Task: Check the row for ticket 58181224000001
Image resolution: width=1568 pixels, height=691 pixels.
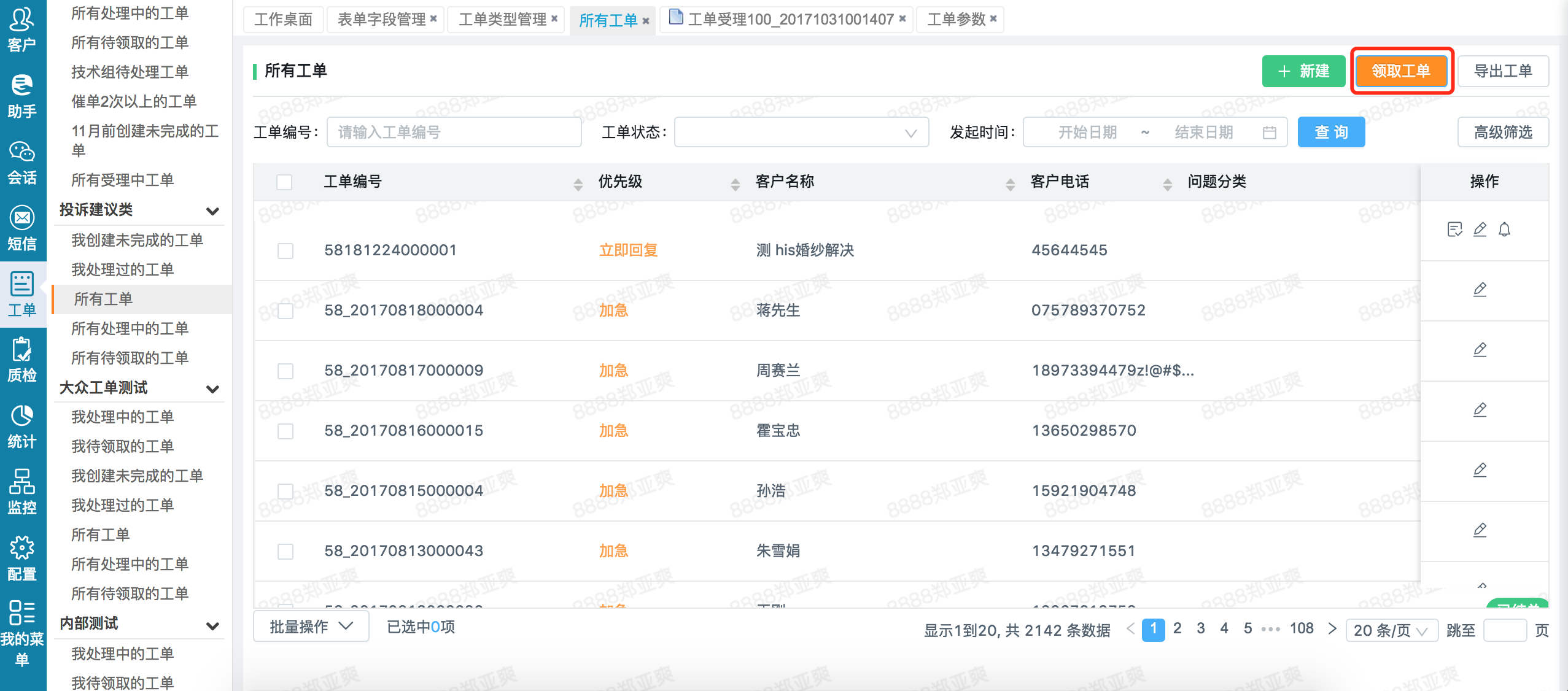Action: pos(285,251)
